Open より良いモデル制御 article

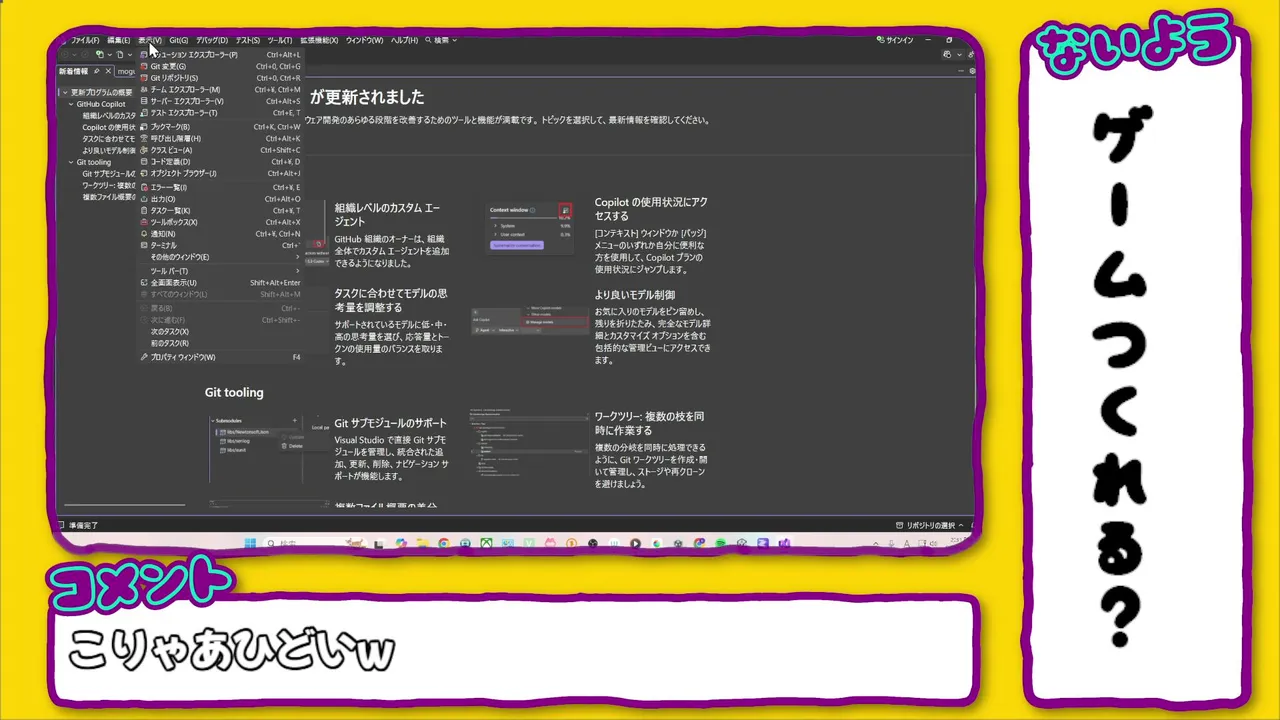pos(635,295)
